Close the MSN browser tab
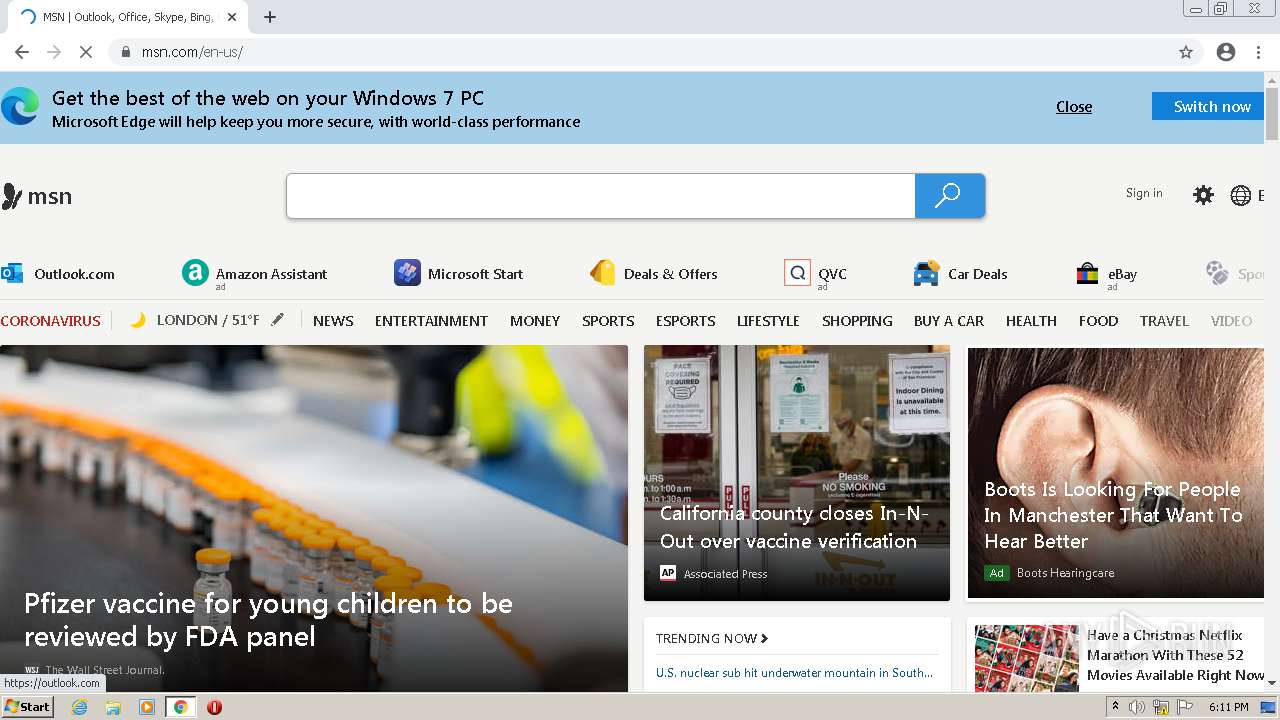Screen dimensions: 1280x720 pyautogui.click(x=232, y=17)
